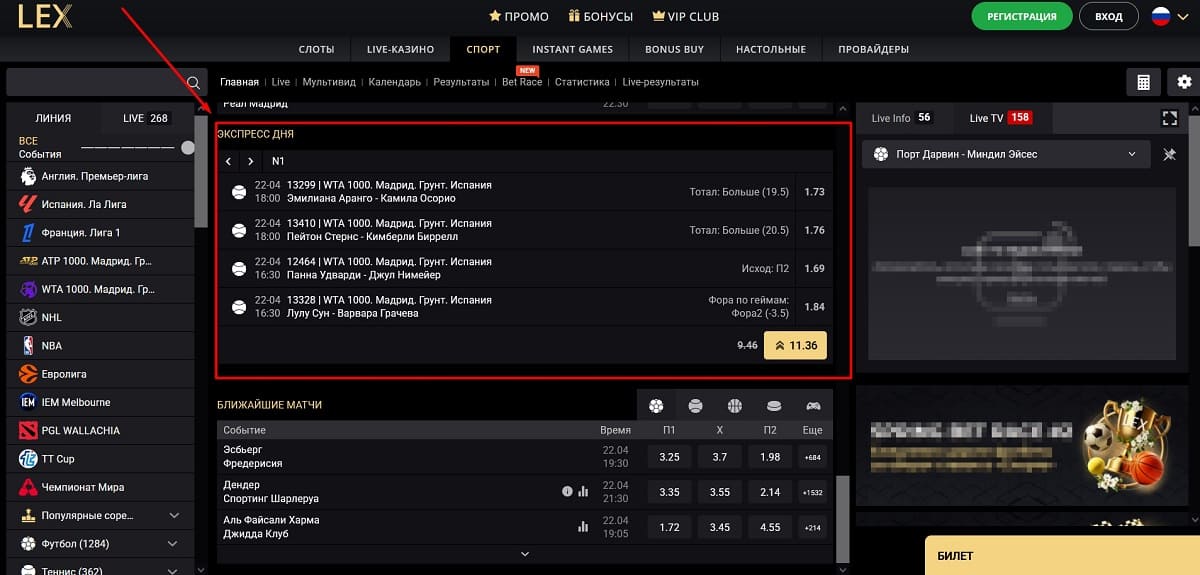The image size is (1200, 575).
Task: Filter upcoming matches by basketball icon
Action: coord(735,405)
